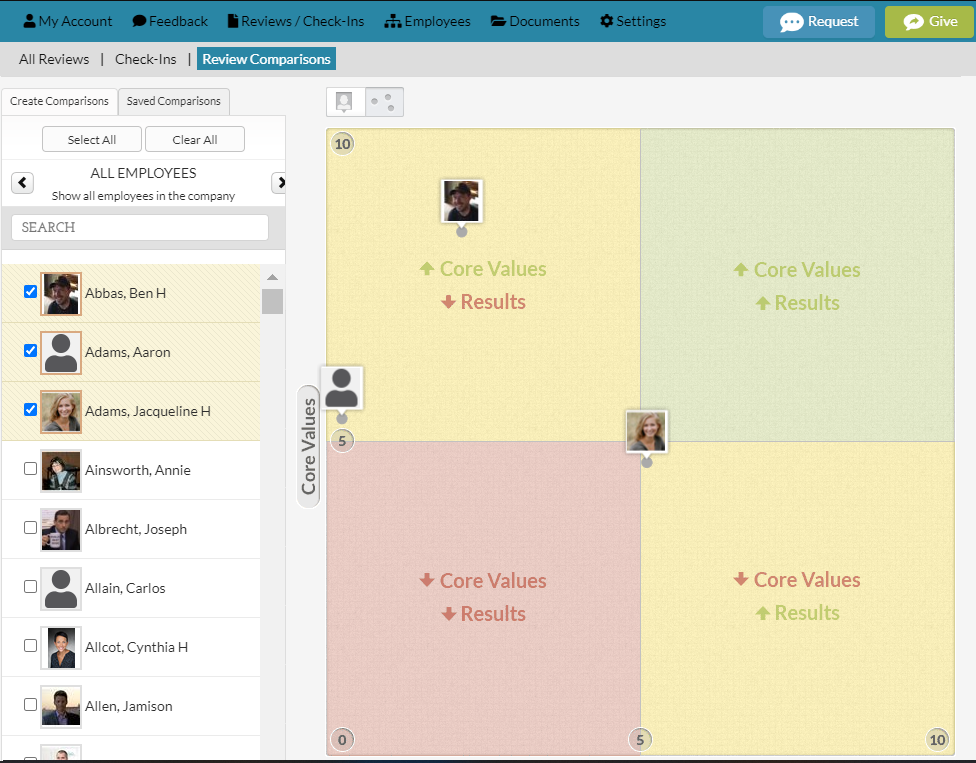976x763 pixels.
Task: Uncheck Abbas, Ben H checkbox
Action: click(x=30, y=291)
